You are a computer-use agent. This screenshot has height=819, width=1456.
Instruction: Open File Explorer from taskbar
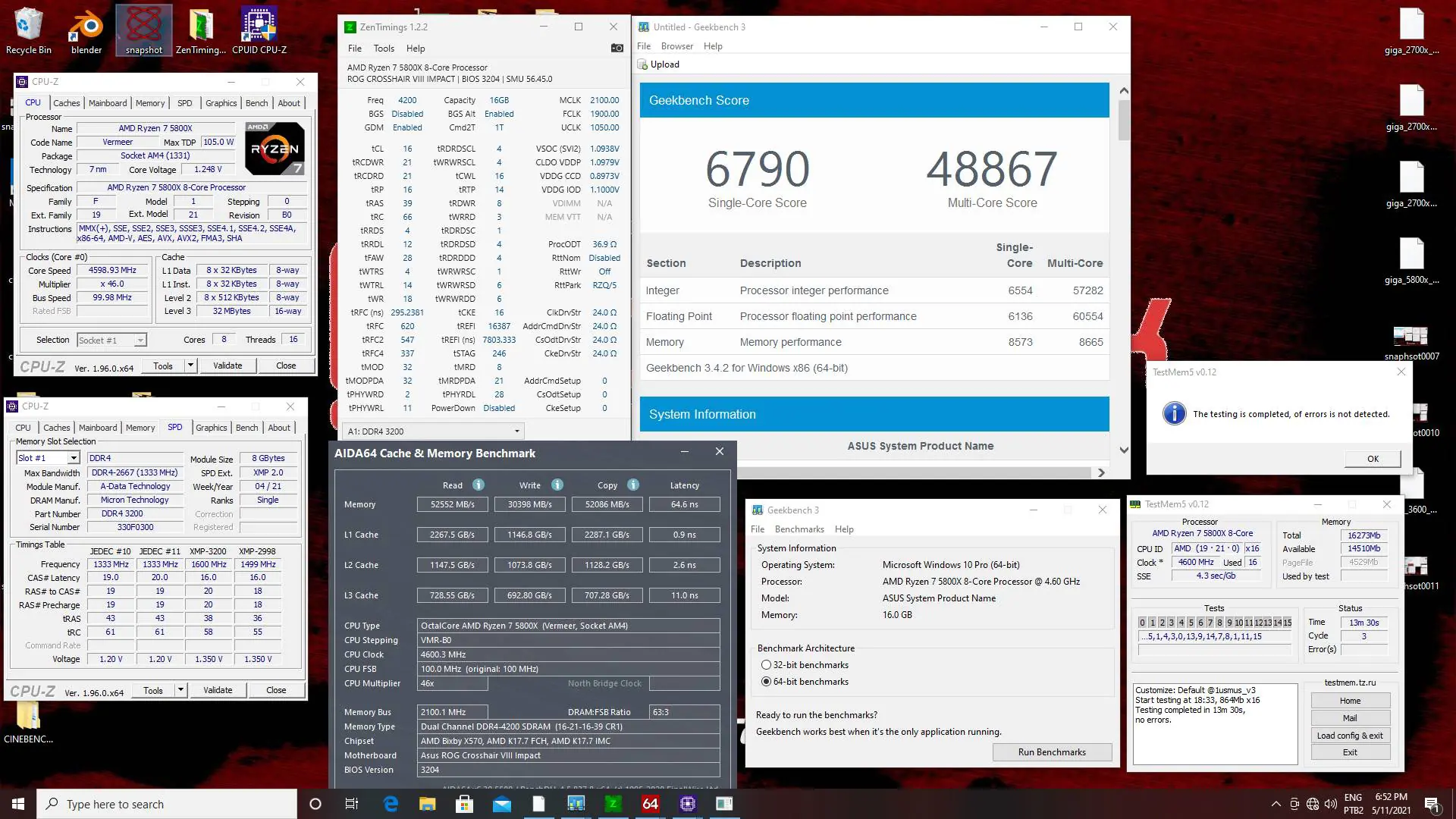tap(427, 804)
